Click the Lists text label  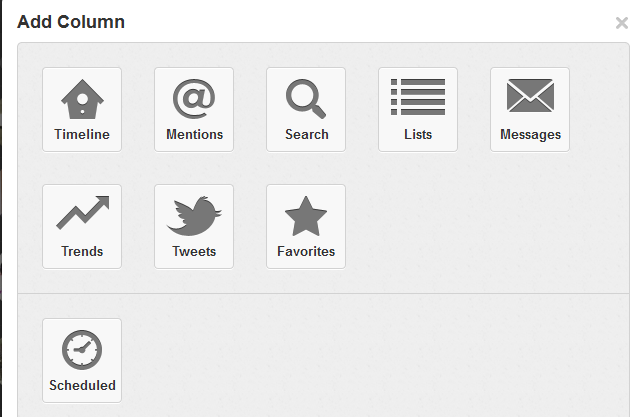[x=418, y=135]
